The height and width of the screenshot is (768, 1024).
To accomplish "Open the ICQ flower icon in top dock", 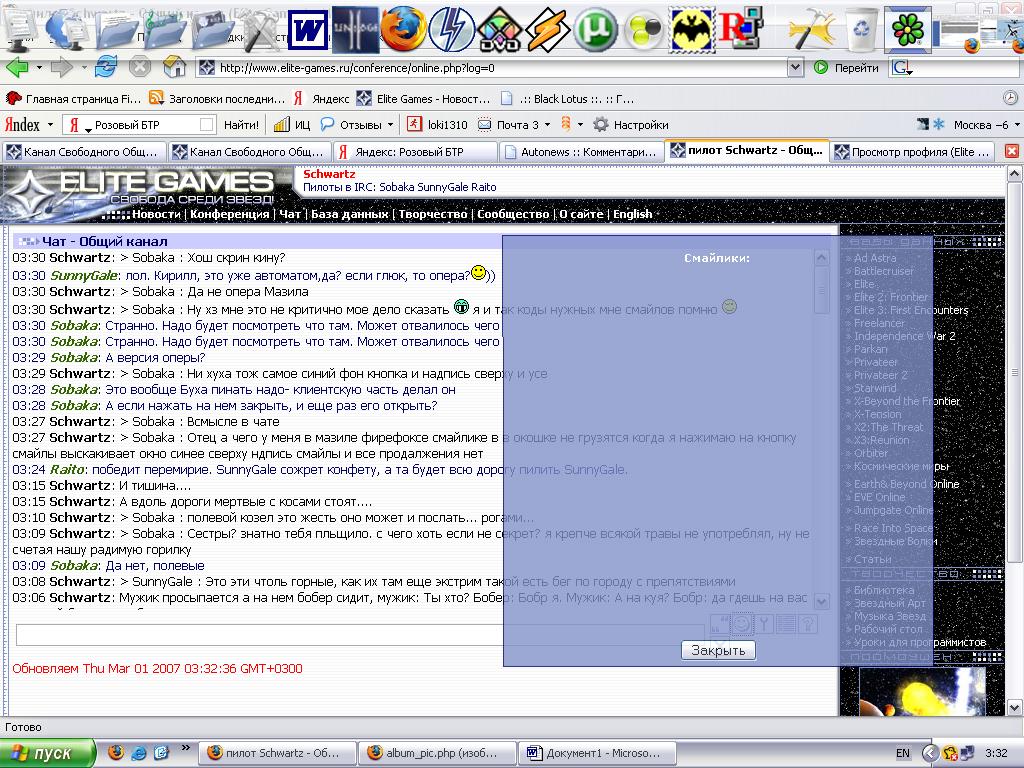I will click(910, 28).
